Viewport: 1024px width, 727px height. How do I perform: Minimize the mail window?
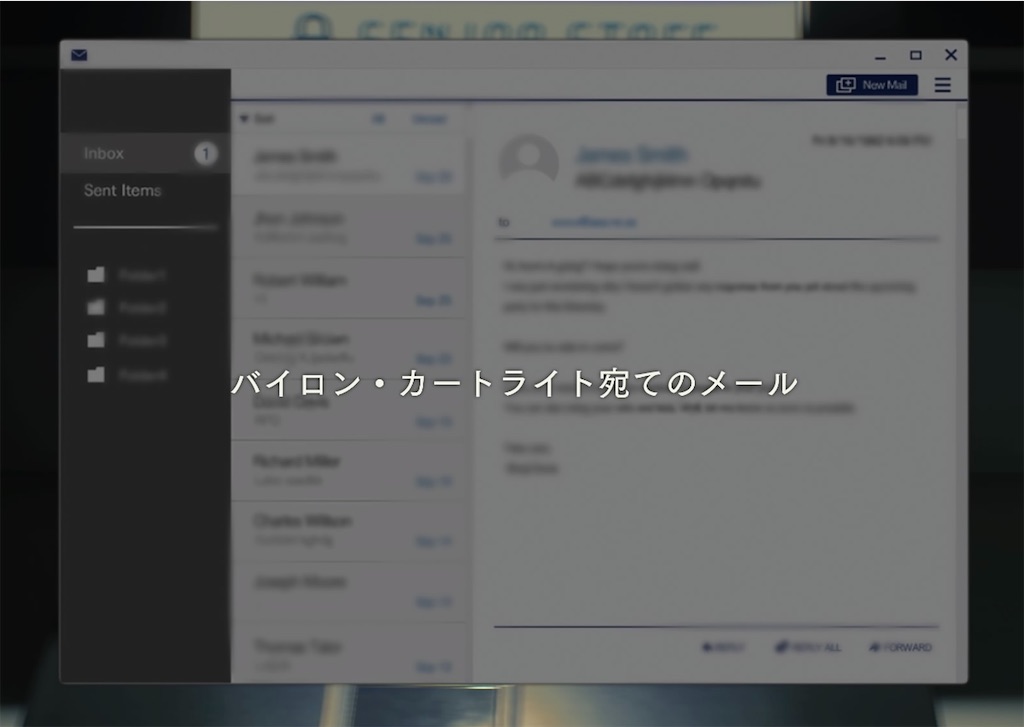coord(880,56)
